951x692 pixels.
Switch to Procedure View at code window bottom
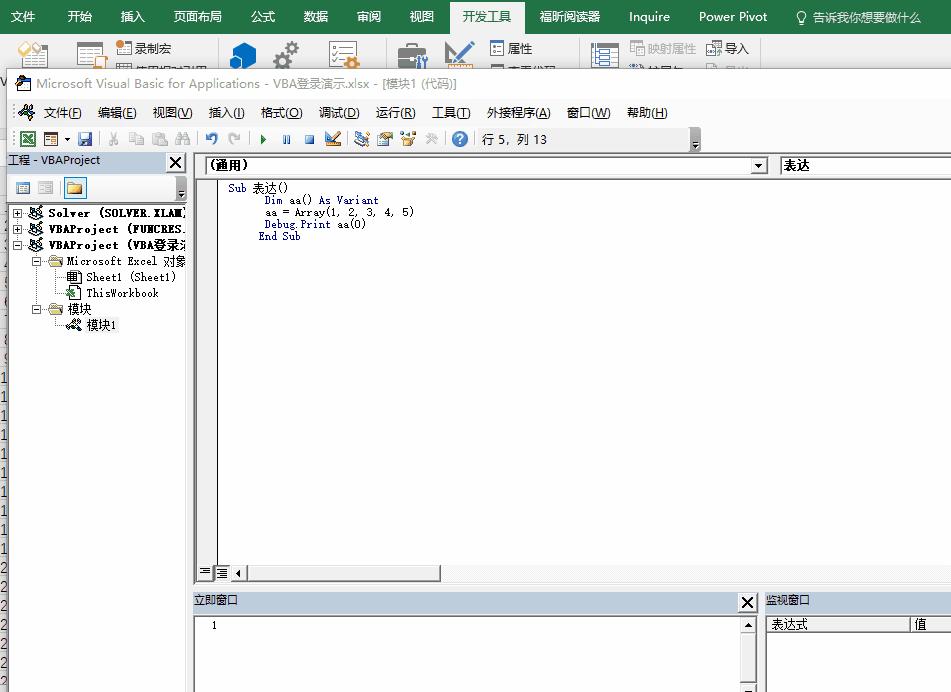point(205,573)
